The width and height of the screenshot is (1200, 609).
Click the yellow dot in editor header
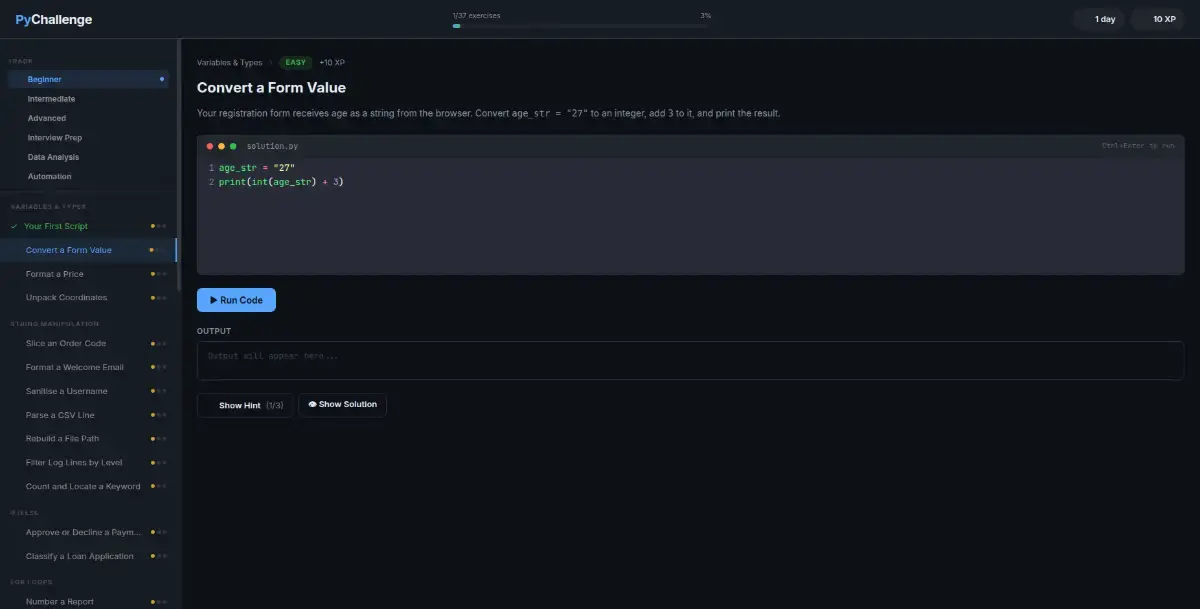(x=222, y=146)
